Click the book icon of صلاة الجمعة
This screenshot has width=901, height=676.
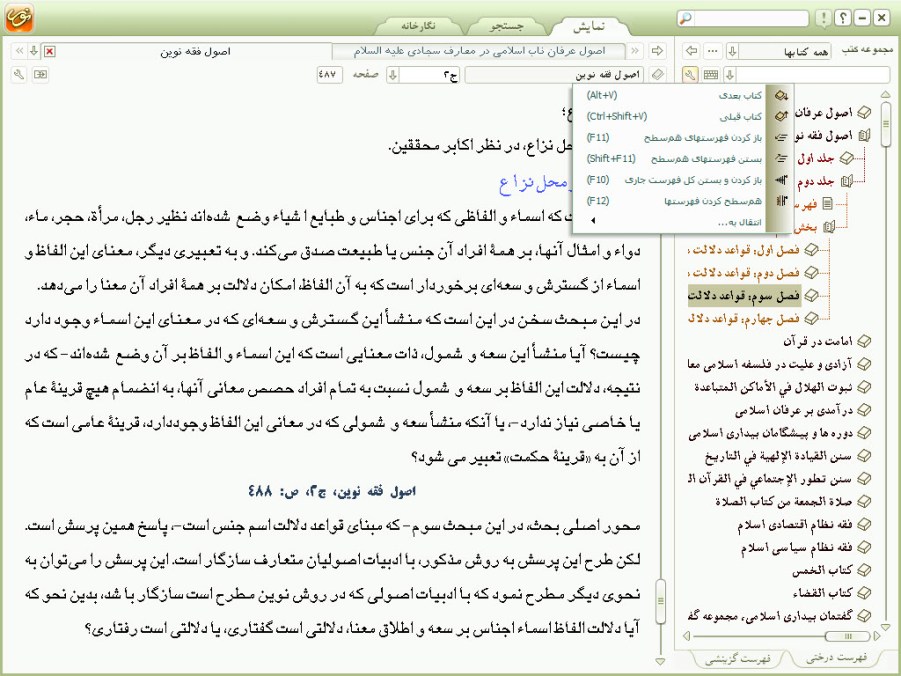point(863,501)
